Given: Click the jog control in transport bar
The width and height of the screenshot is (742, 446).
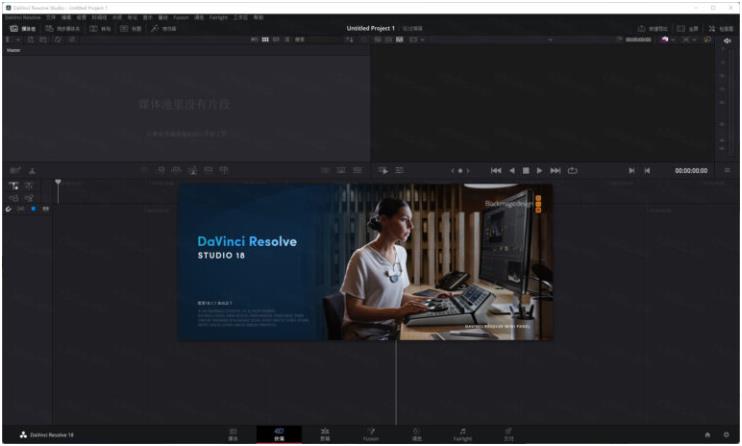Looking at the screenshot, I should (x=460, y=170).
